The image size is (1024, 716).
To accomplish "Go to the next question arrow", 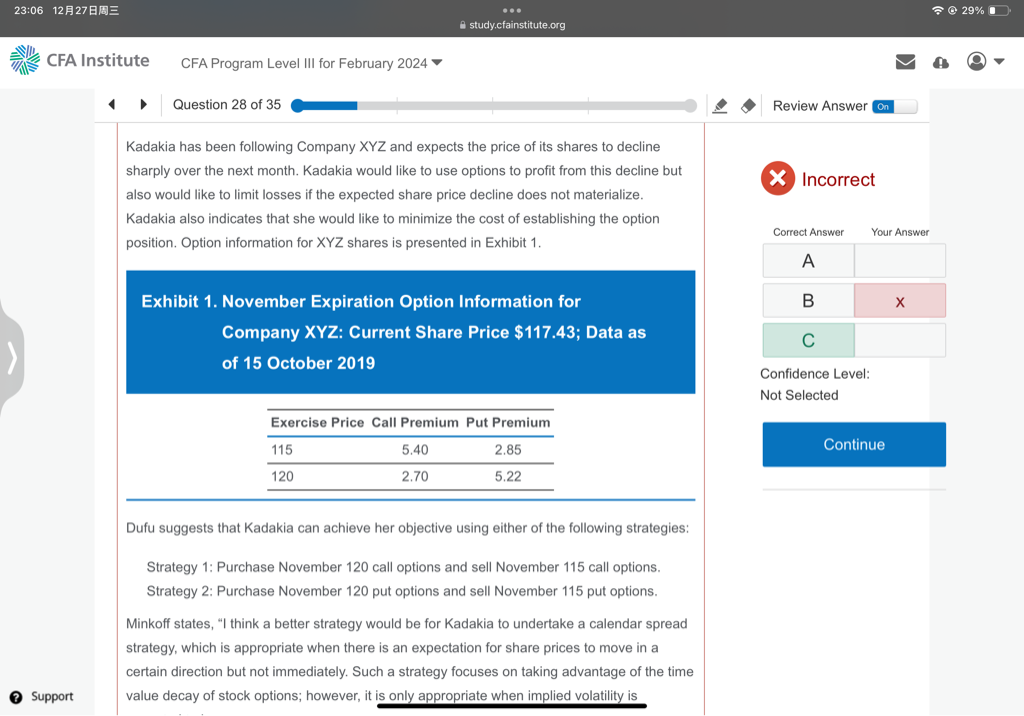I will [144, 105].
